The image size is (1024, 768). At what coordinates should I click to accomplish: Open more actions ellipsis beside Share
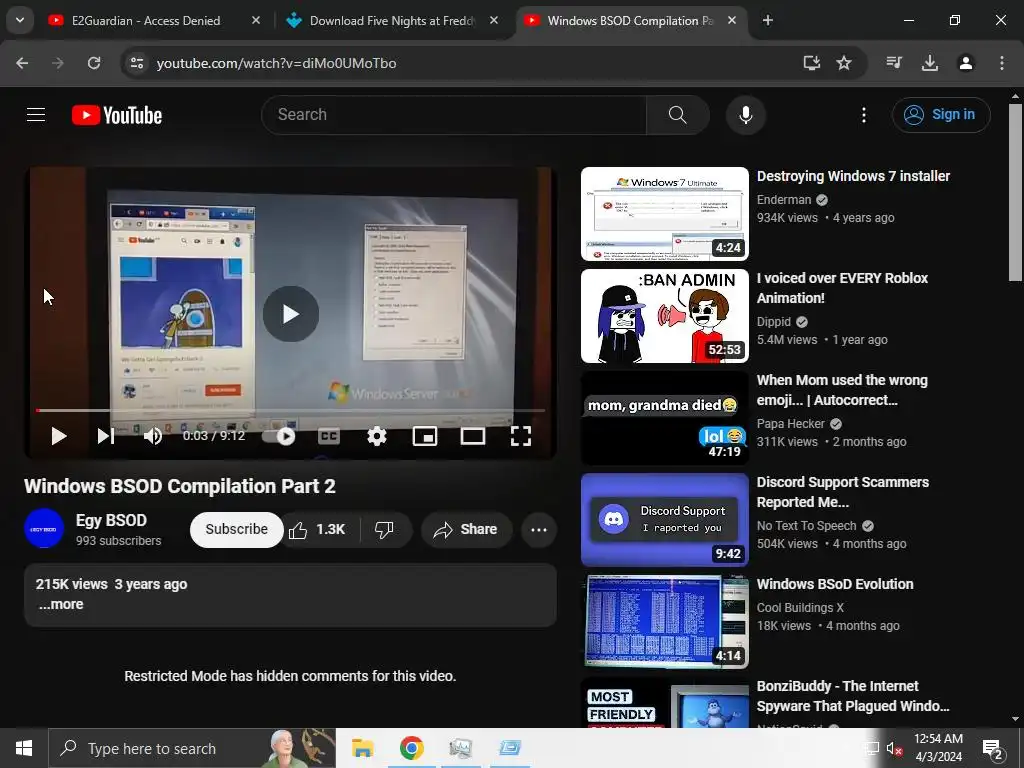tap(539, 530)
